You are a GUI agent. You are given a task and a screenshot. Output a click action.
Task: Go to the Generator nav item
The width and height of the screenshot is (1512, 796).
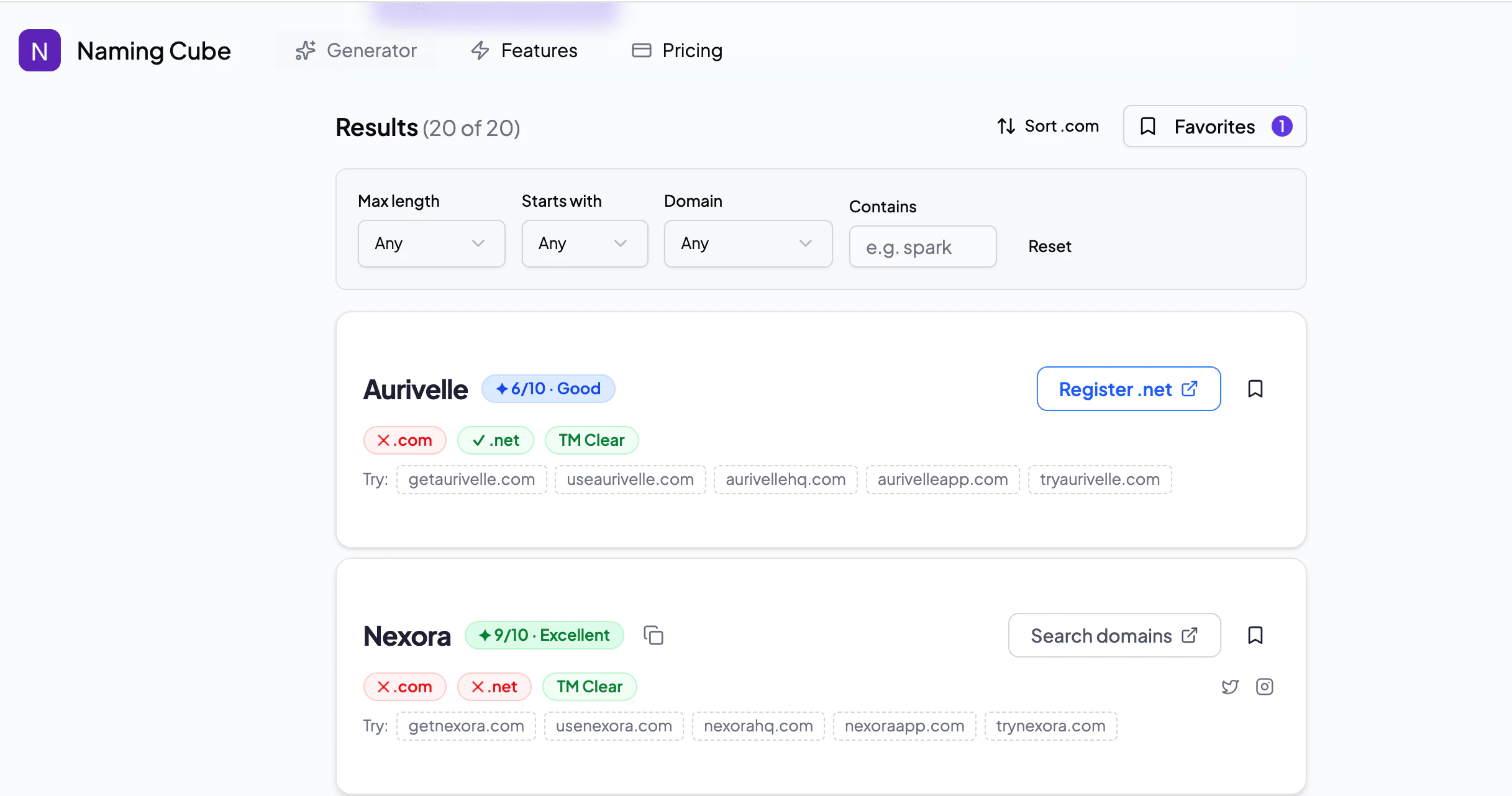(356, 50)
